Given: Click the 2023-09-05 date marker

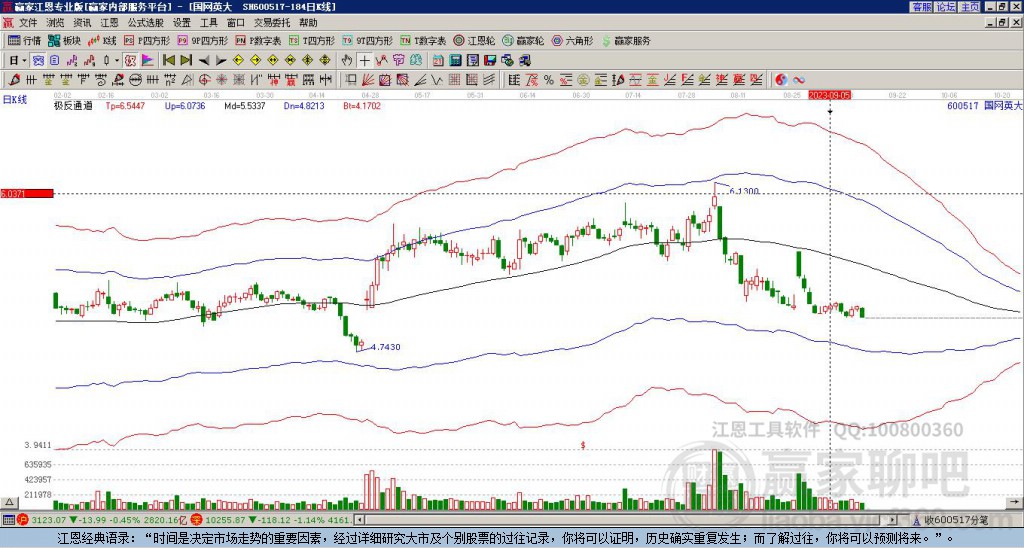Looking at the screenshot, I should 830,95.
